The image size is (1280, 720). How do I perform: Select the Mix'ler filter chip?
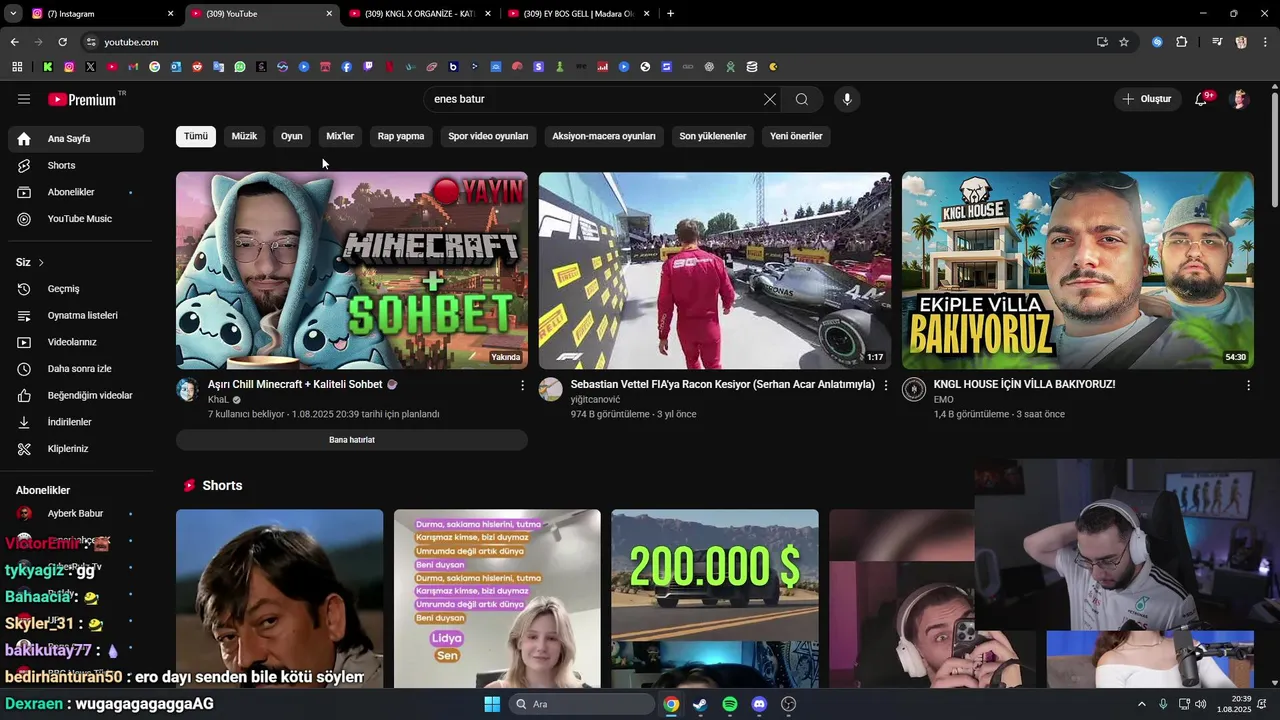click(340, 136)
